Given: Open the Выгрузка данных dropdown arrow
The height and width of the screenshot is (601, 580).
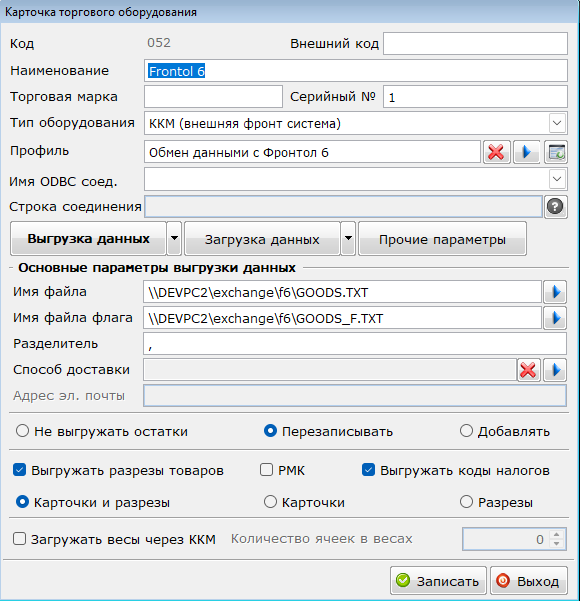Looking at the screenshot, I should pos(174,238).
